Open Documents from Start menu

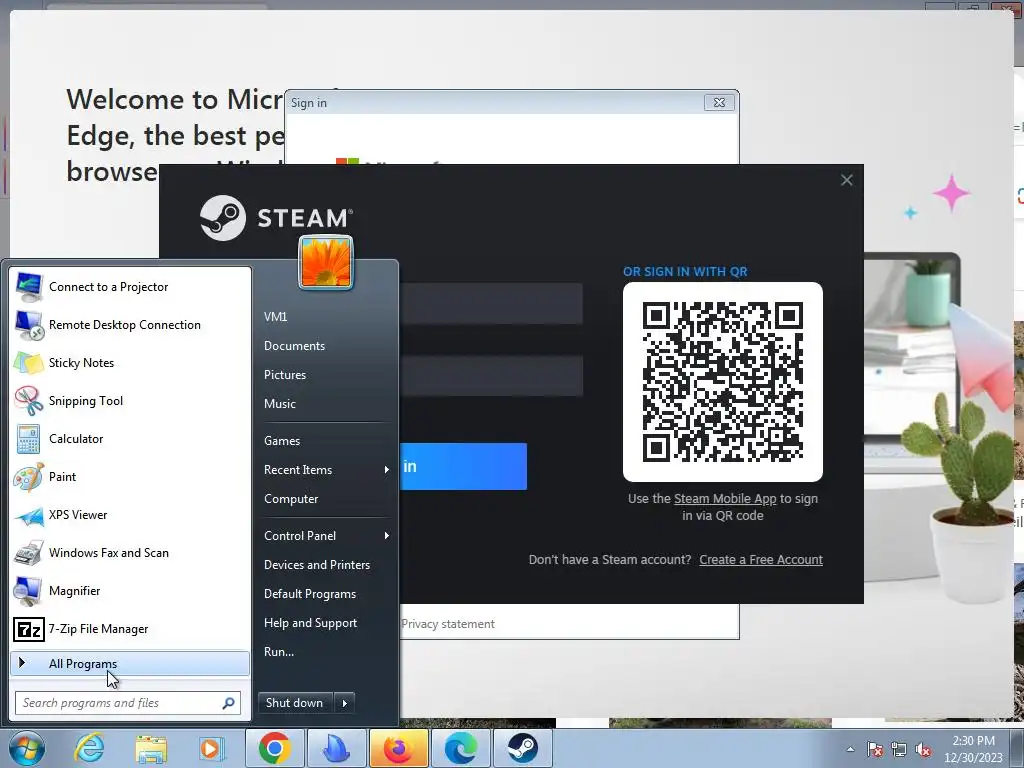coord(295,346)
